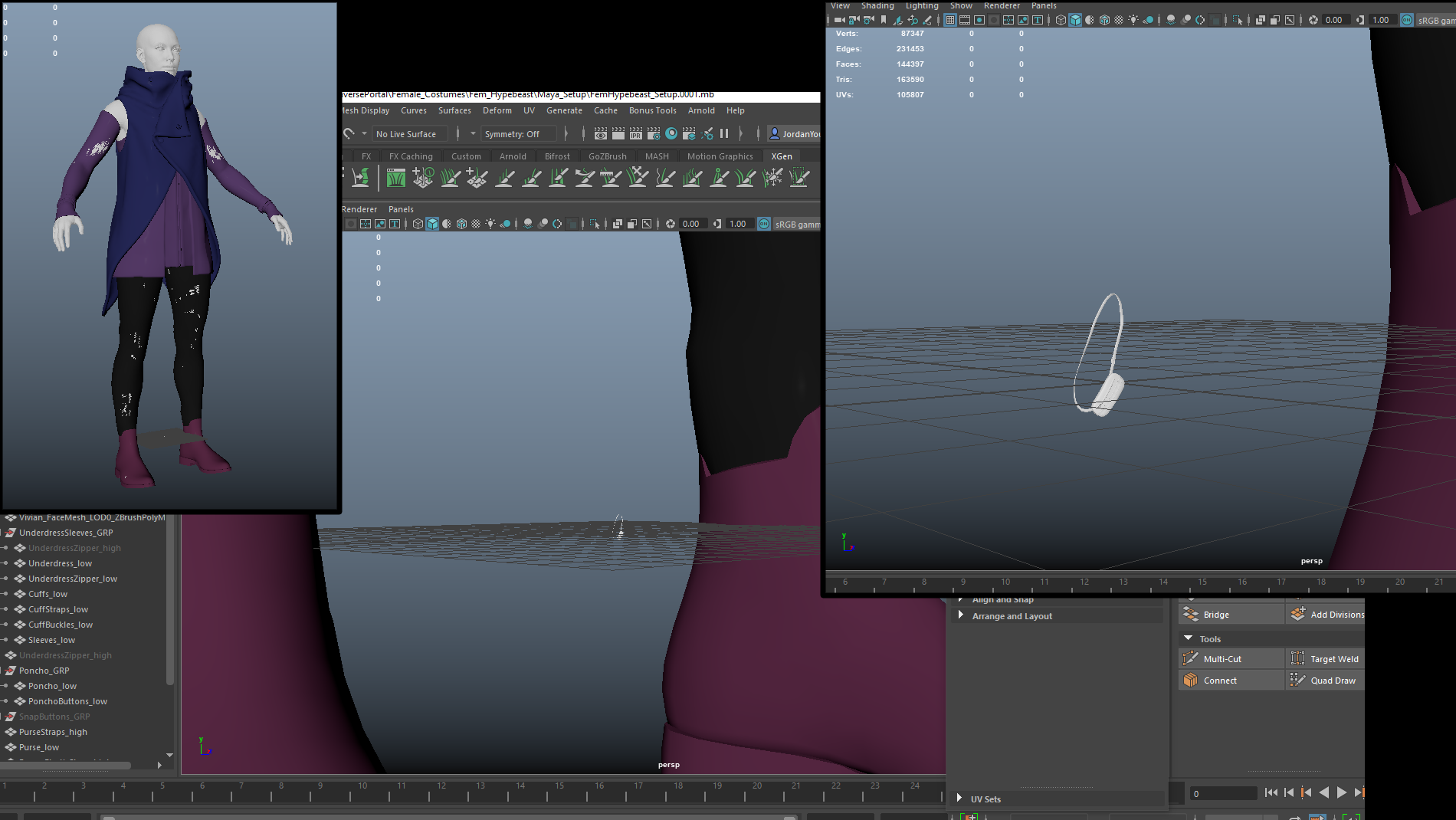The width and height of the screenshot is (1456, 820).
Task: Open Hypershade teal sphere icon
Action: click(x=671, y=134)
